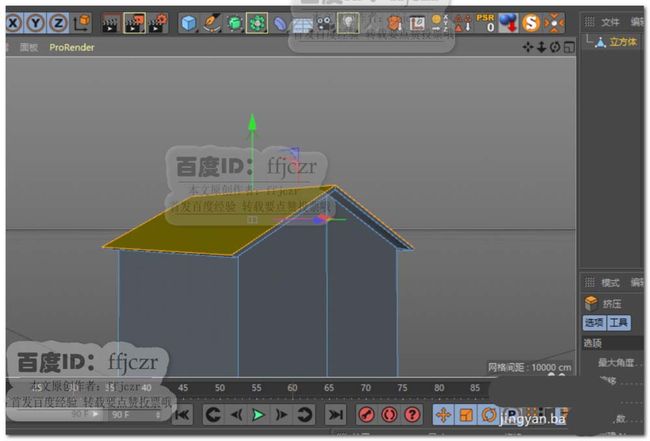This screenshot has height=441, width=650.
Task: Click the PSR 0 reset icon
Action: click(485, 23)
